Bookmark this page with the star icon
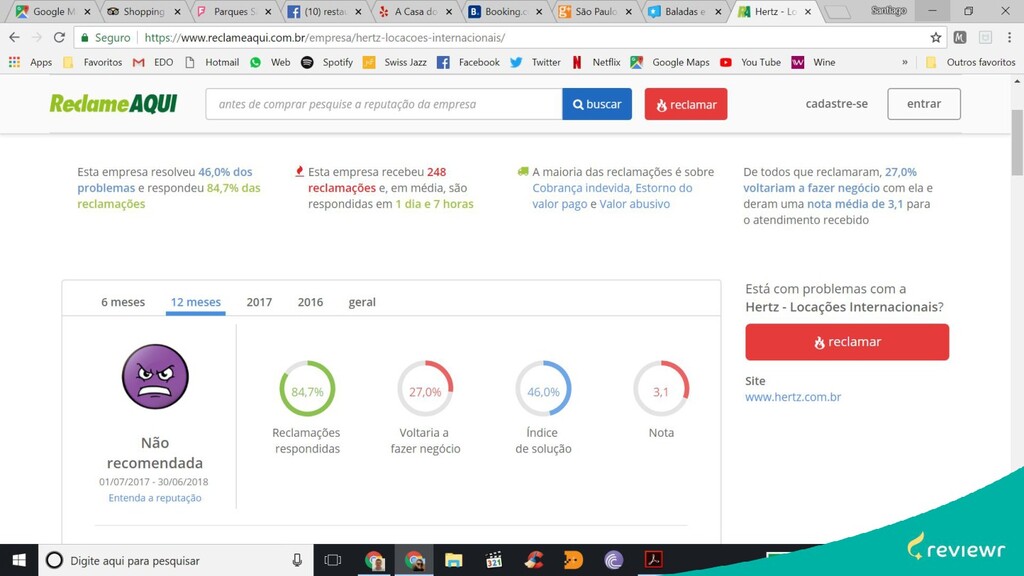1024x576 pixels. (x=936, y=38)
